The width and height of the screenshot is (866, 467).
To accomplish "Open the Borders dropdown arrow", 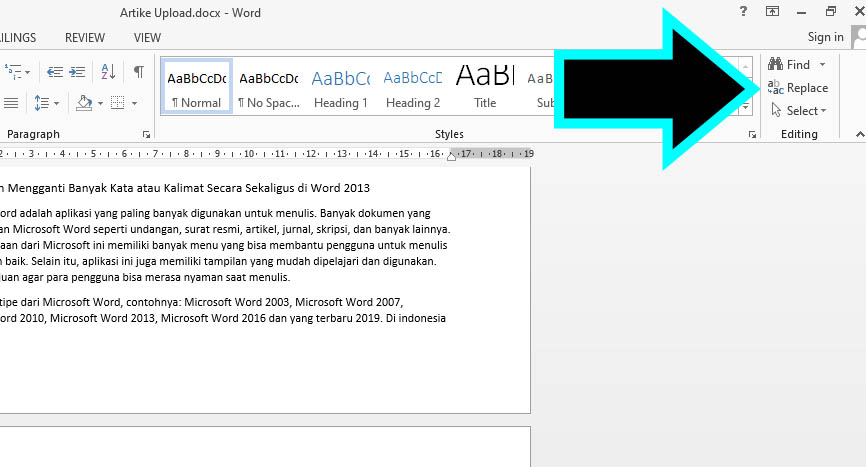I will click(x=134, y=103).
